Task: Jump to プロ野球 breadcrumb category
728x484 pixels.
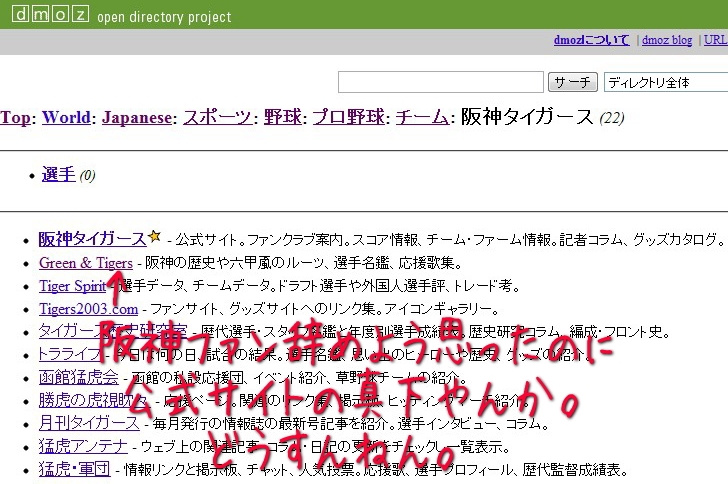Action: pyautogui.click(x=348, y=117)
